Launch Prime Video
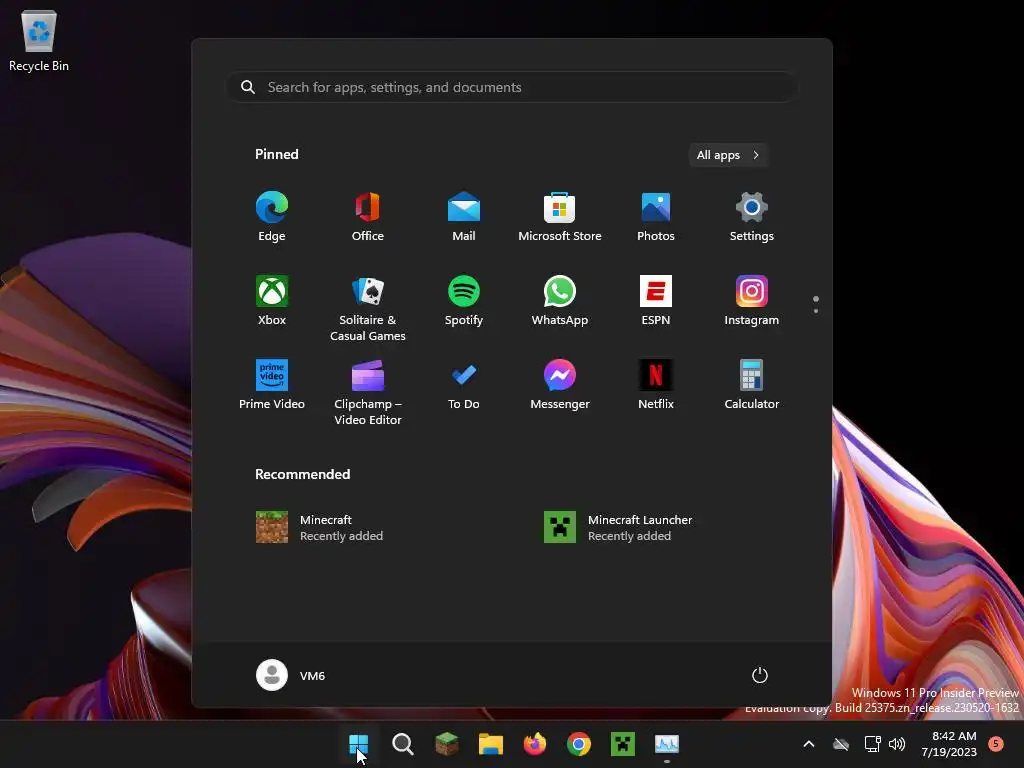 point(272,385)
